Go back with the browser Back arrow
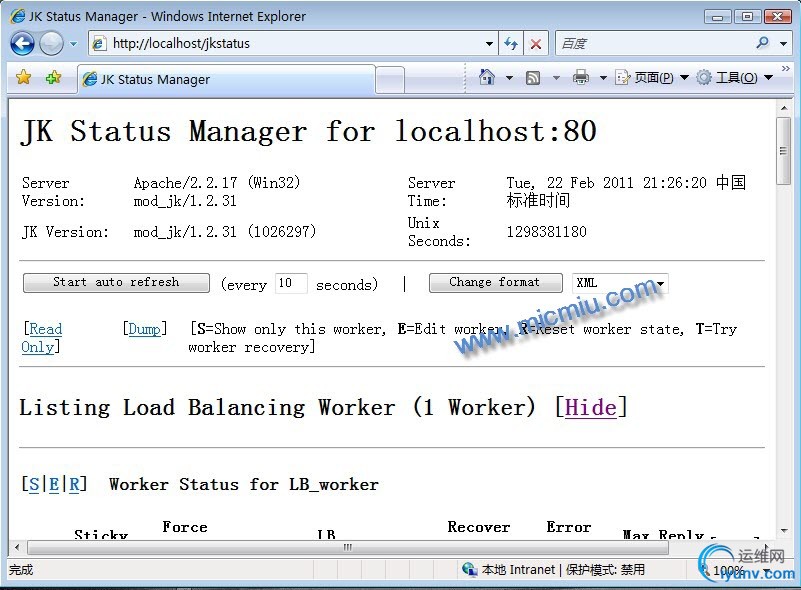The width and height of the screenshot is (801, 590). tap(22, 43)
